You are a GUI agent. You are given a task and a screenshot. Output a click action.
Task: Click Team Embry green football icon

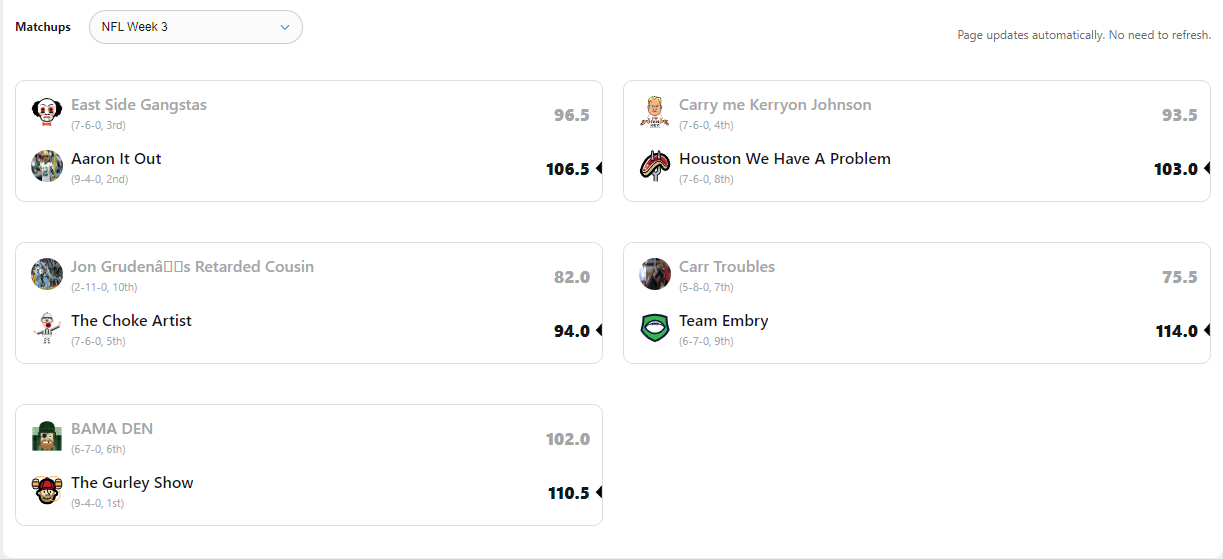(655, 328)
